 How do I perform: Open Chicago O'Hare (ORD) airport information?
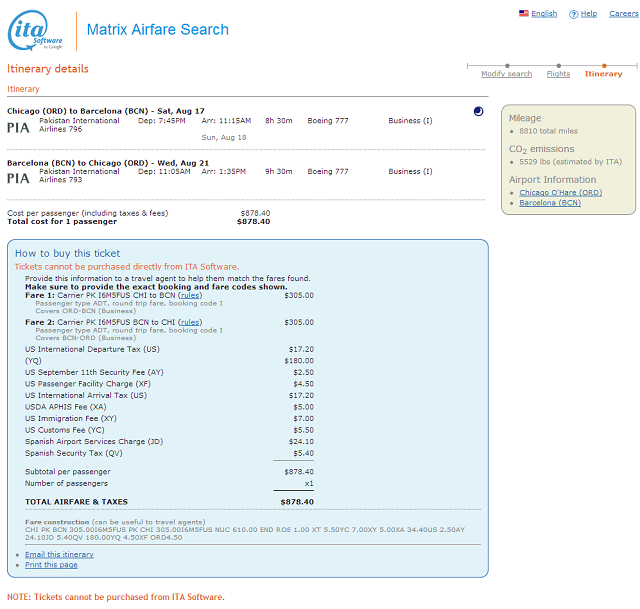(560, 192)
